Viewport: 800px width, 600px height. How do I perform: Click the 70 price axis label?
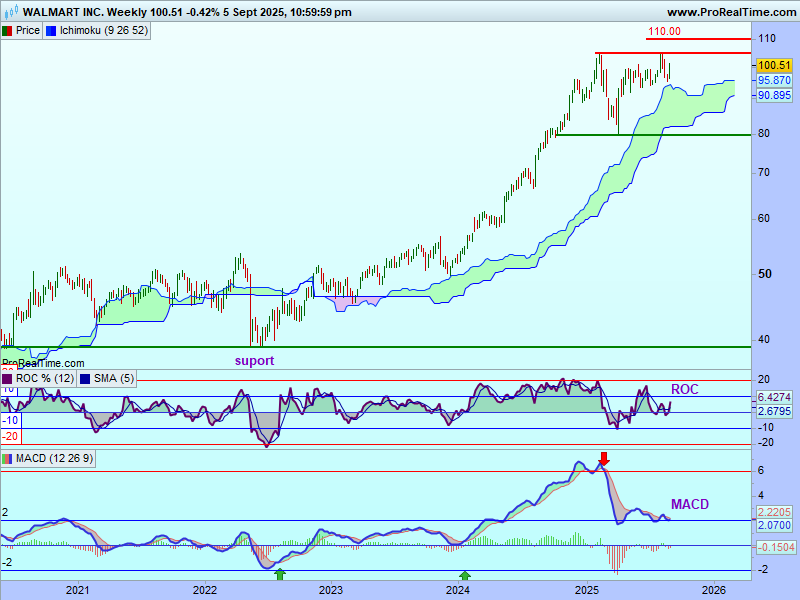[764, 173]
